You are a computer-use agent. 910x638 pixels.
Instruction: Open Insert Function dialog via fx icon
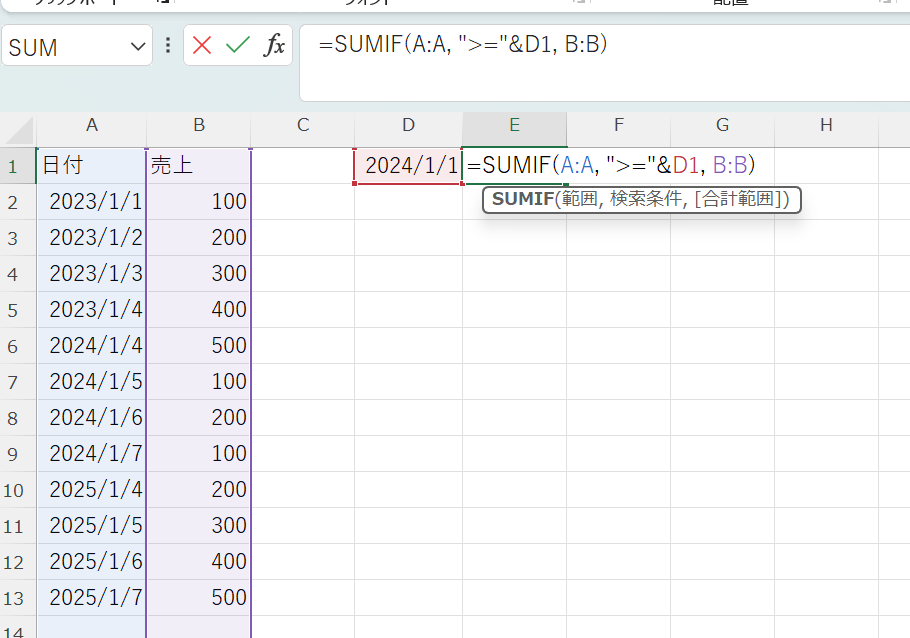(273, 46)
